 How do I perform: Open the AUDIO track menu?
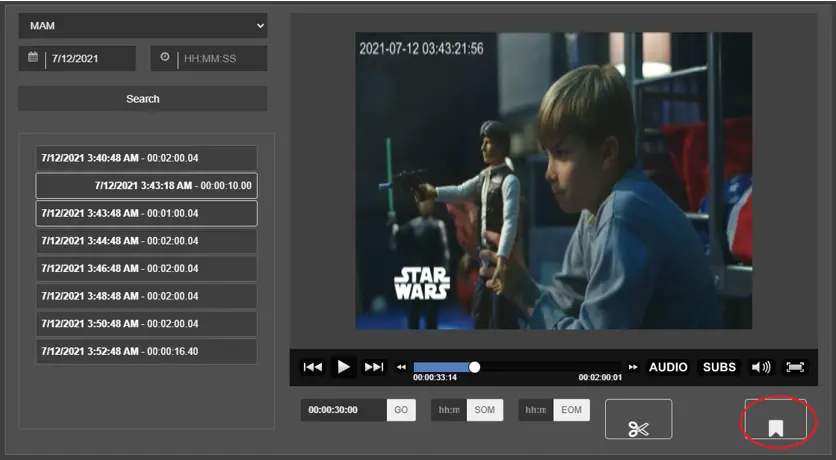click(668, 367)
